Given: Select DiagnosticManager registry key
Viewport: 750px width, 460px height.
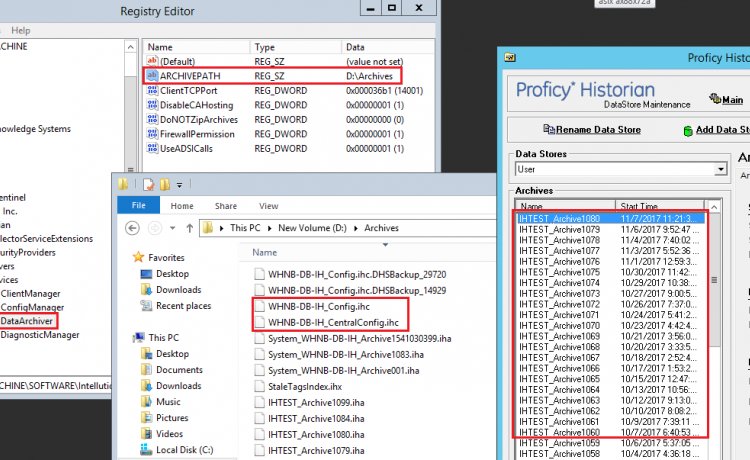Looking at the screenshot, I should (40, 335).
